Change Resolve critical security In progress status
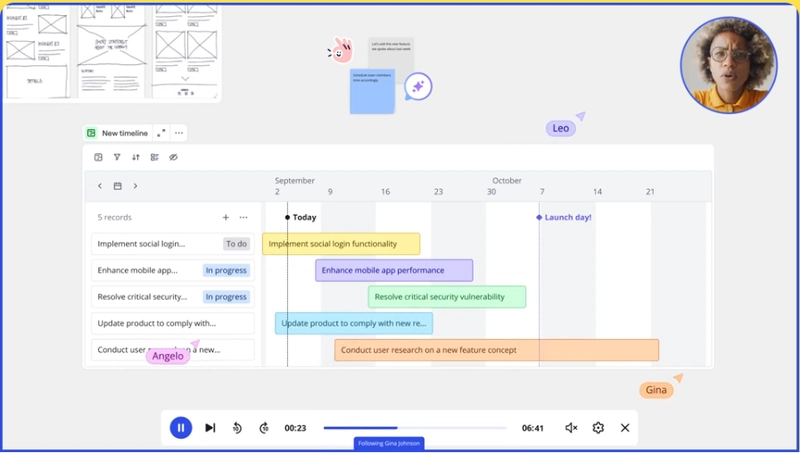 (x=226, y=297)
